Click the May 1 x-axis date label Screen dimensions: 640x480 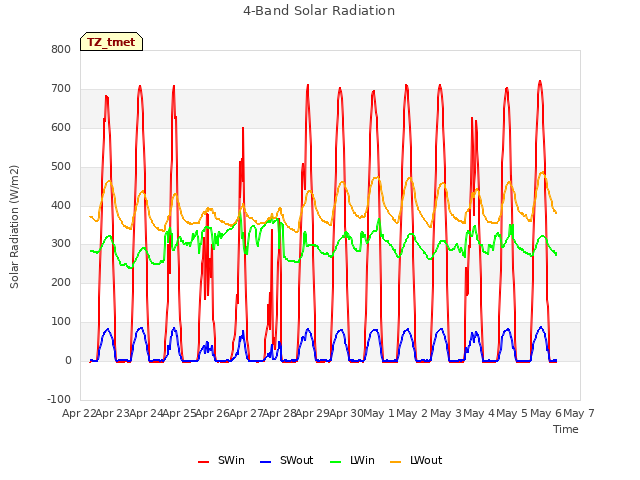(379, 413)
